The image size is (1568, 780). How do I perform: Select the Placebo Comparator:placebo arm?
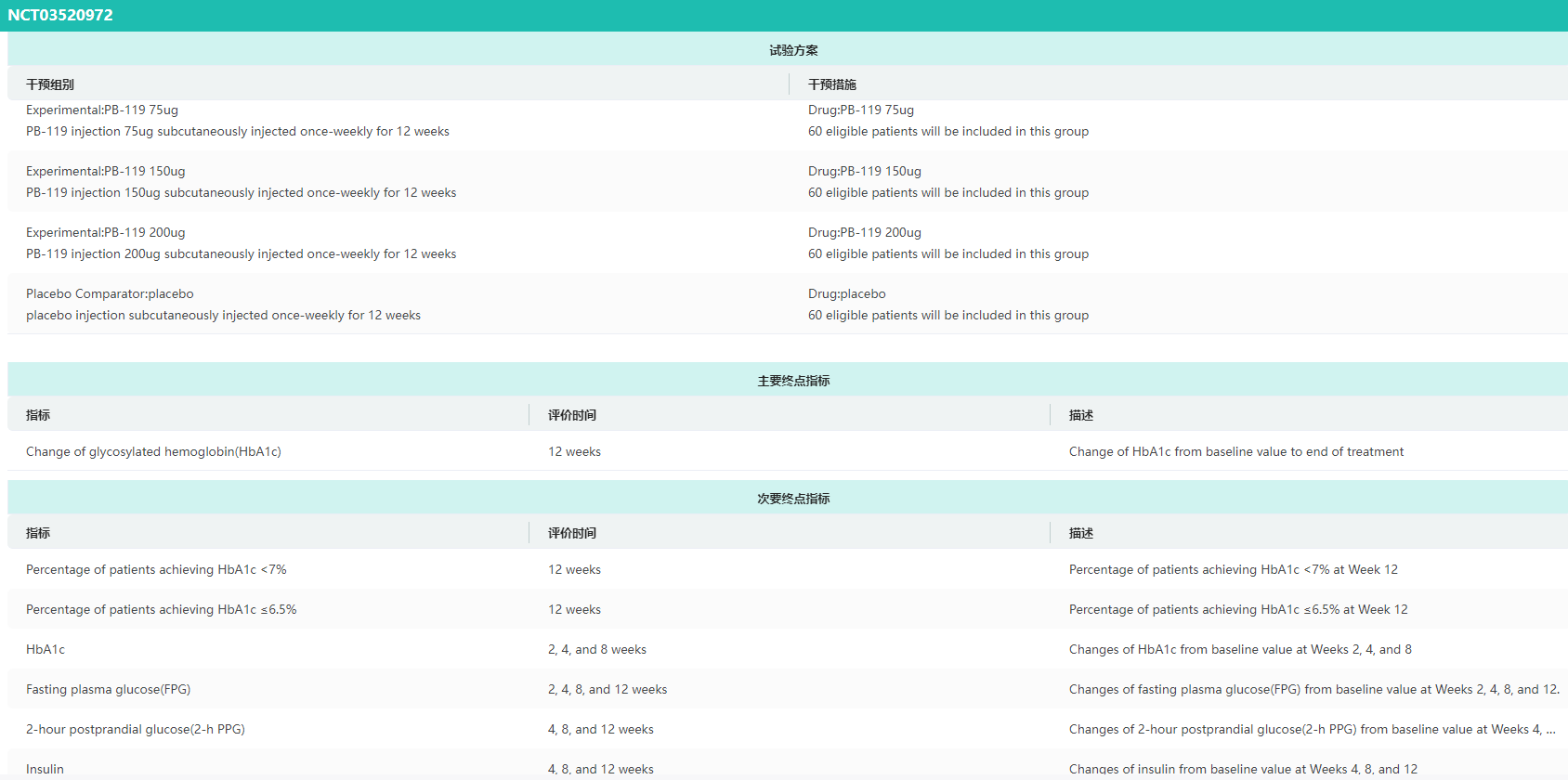pos(110,294)
